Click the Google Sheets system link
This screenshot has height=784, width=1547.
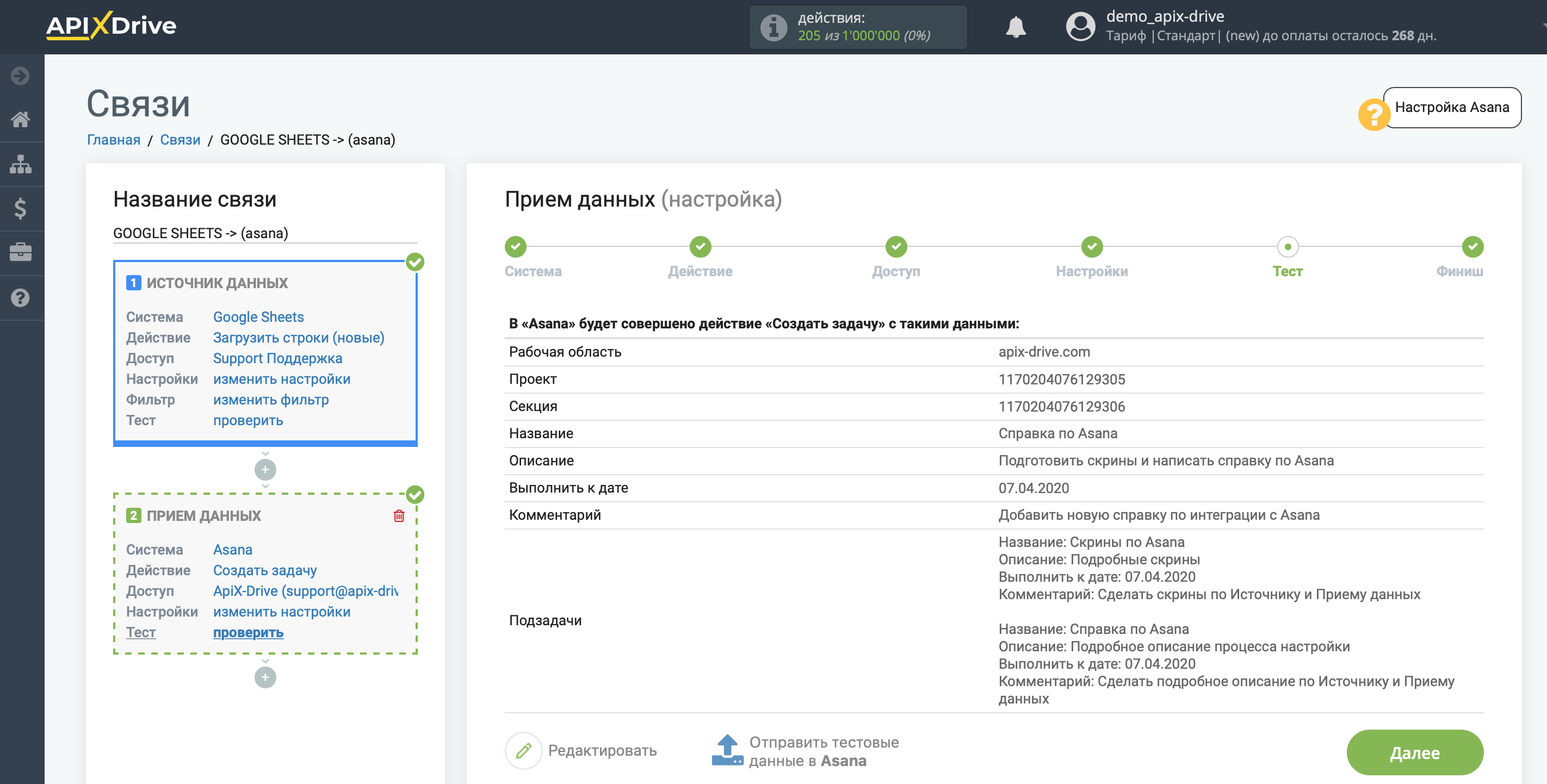click(x=258, y=317)
